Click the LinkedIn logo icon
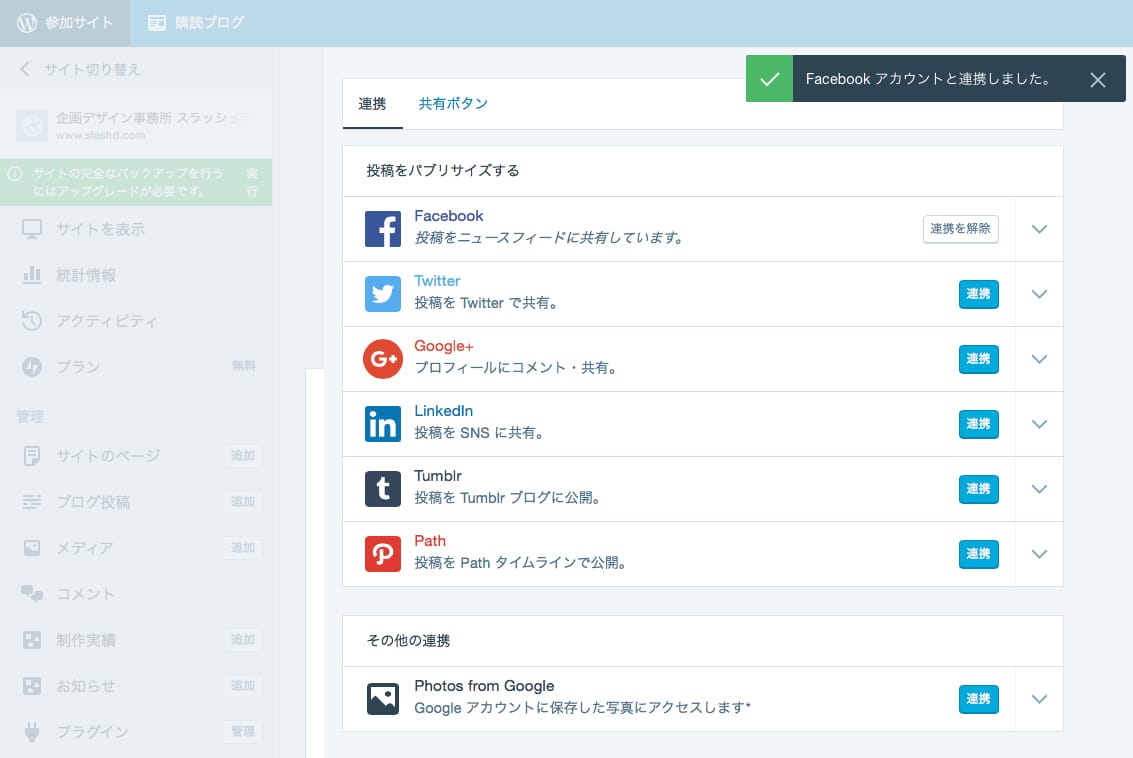Viewport: 1133px width, 758px height. coord(383,424)
